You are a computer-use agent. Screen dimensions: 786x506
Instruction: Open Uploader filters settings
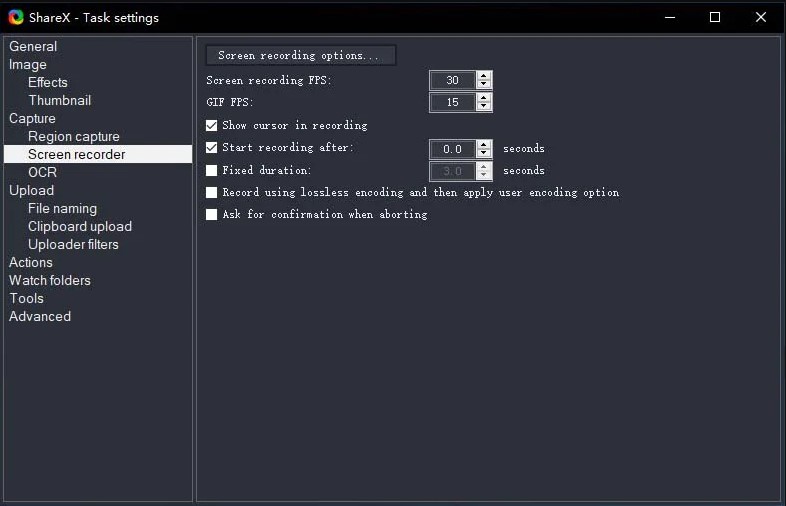[73, 244]
